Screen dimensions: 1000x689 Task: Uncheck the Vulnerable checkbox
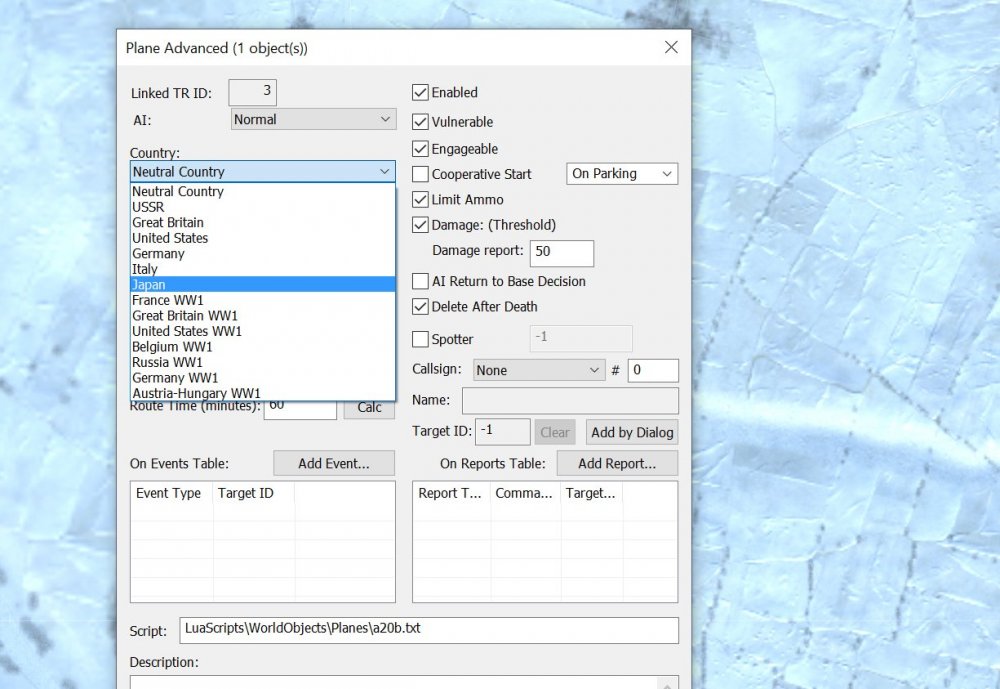click(x=421, y=122)
